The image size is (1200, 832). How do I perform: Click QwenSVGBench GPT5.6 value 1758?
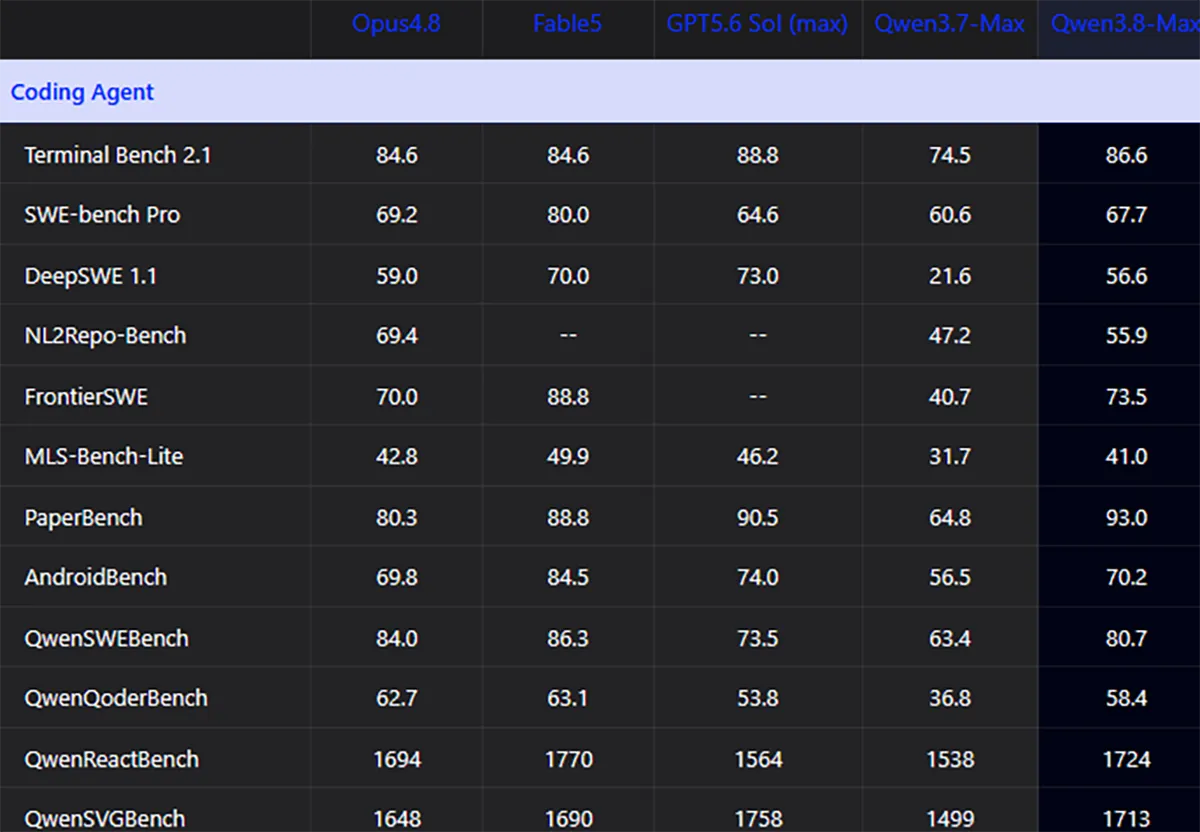pos(758,819)
